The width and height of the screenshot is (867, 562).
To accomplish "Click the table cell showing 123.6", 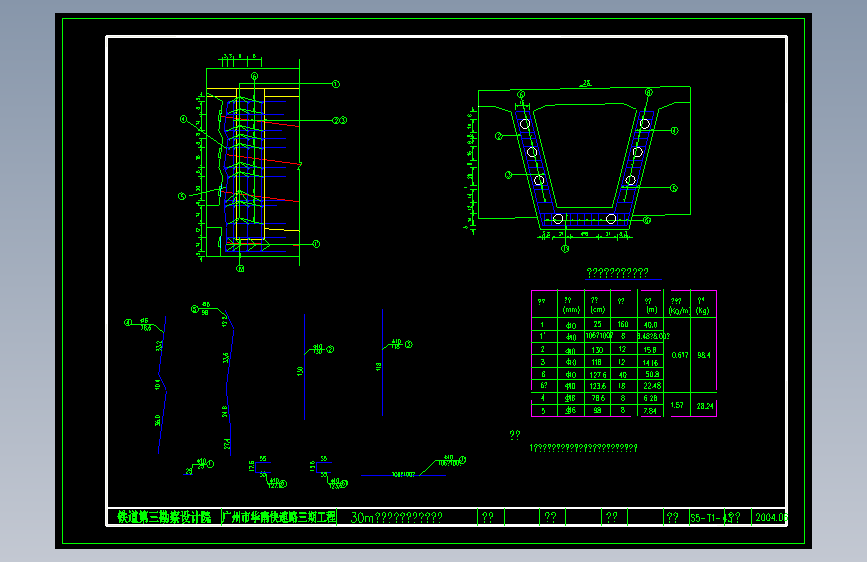I will (x=598, y=386).
